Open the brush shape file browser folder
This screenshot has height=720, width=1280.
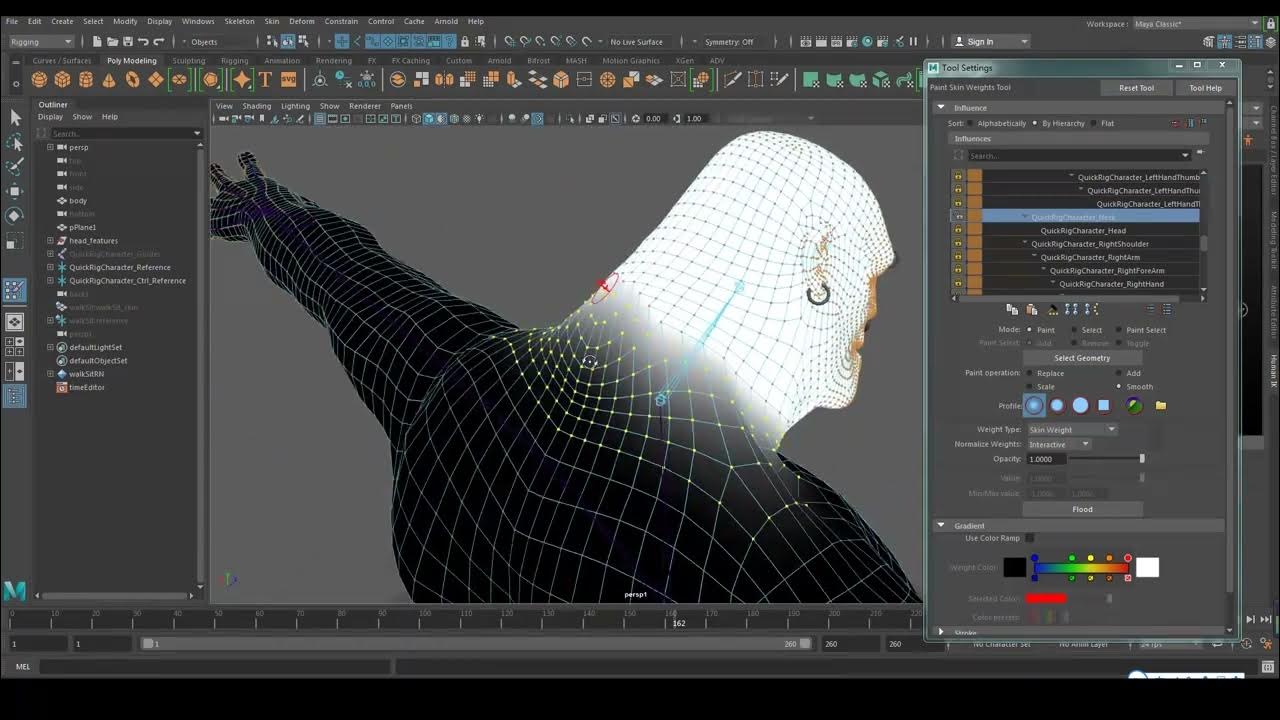pyautogui.click(x=1160, y=406)
